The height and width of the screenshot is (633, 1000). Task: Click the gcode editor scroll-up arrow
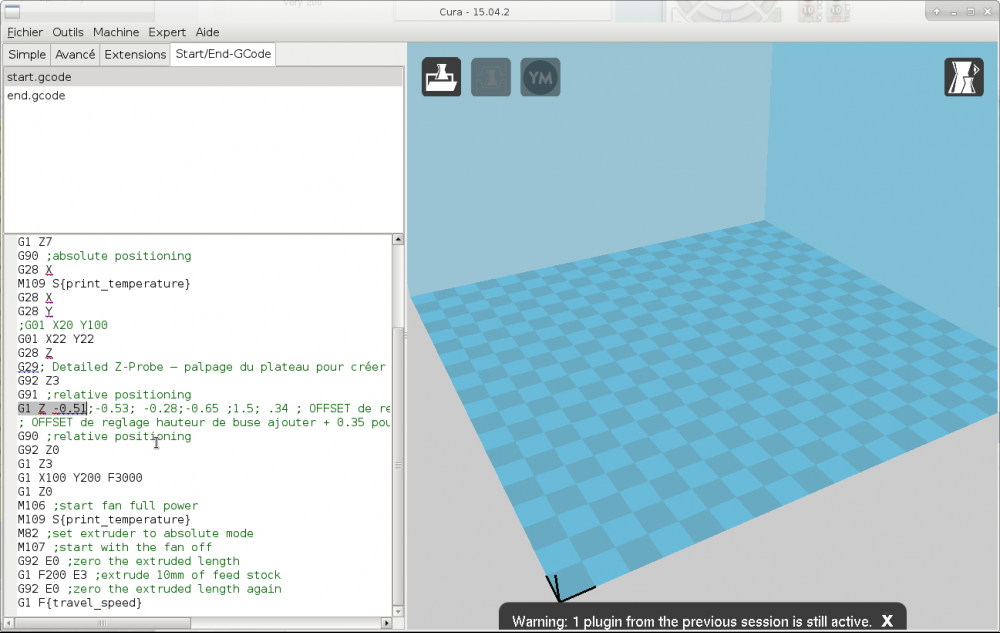pyautogui.click(x=398, y=240)
